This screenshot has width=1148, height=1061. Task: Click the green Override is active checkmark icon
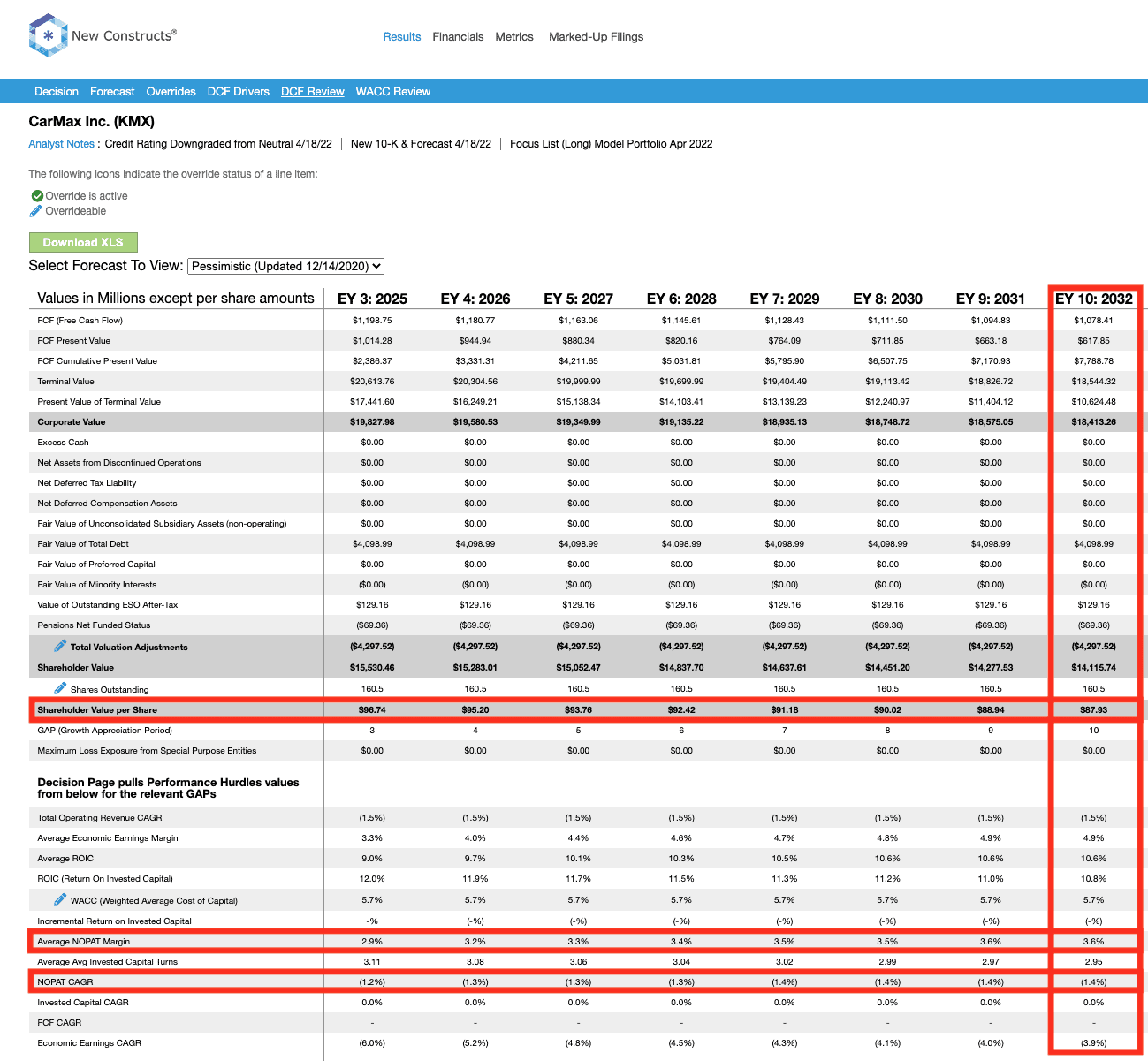tap(37, 196)
